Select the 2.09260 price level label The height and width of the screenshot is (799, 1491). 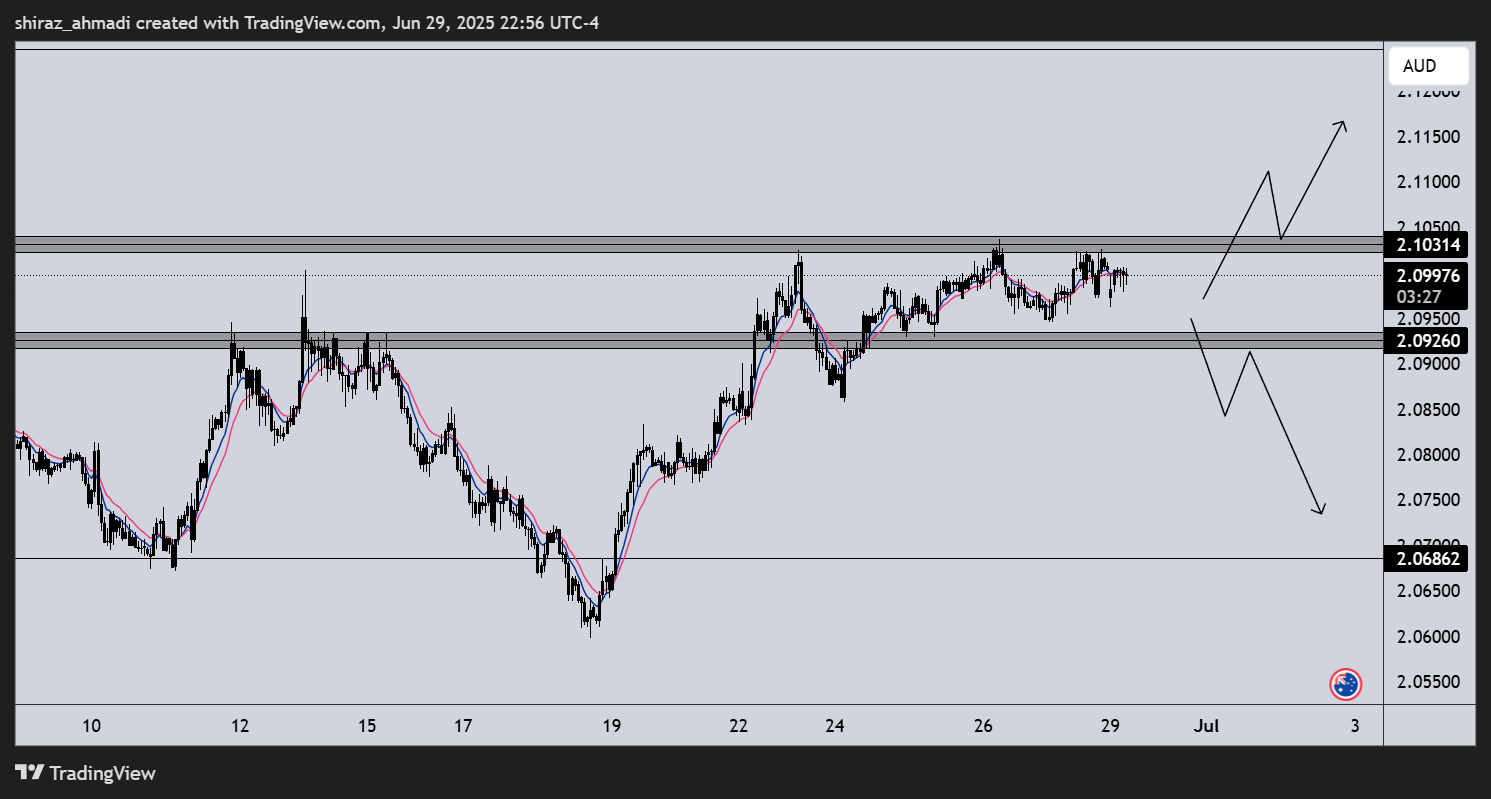tap(1426, 341)
